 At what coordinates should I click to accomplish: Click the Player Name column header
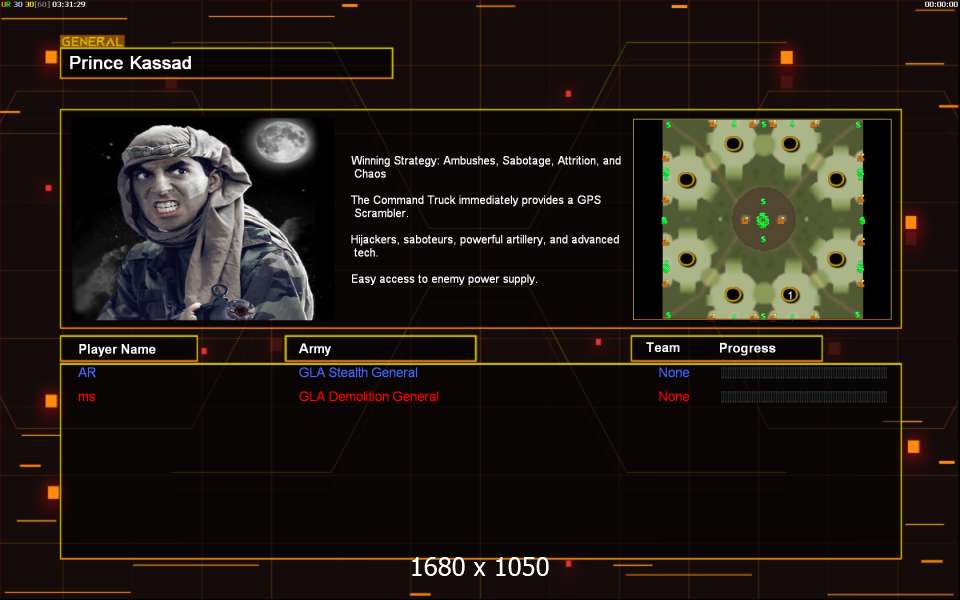(129, 349)
